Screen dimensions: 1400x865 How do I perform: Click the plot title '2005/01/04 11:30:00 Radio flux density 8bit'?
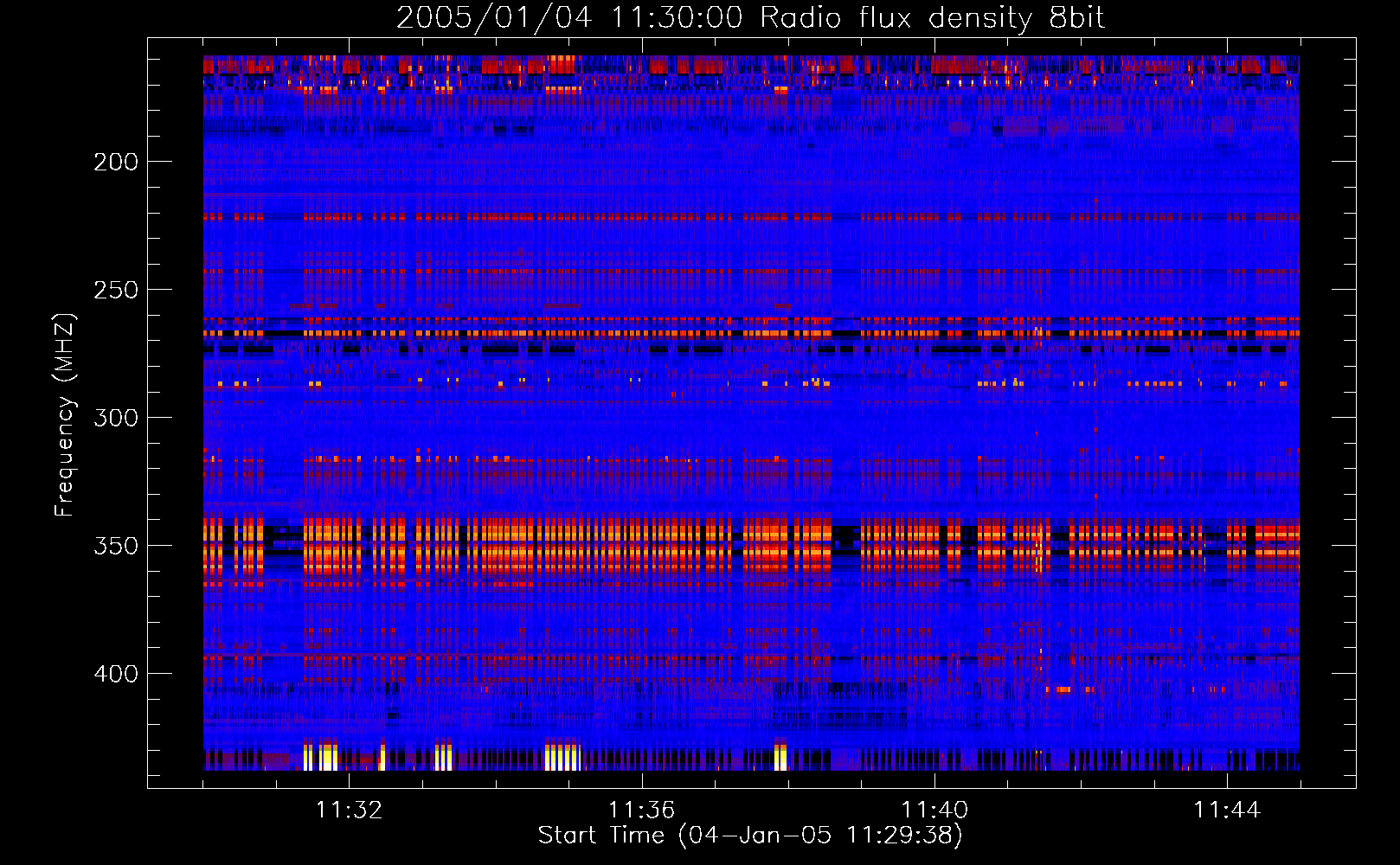click(x=750, y=18)
